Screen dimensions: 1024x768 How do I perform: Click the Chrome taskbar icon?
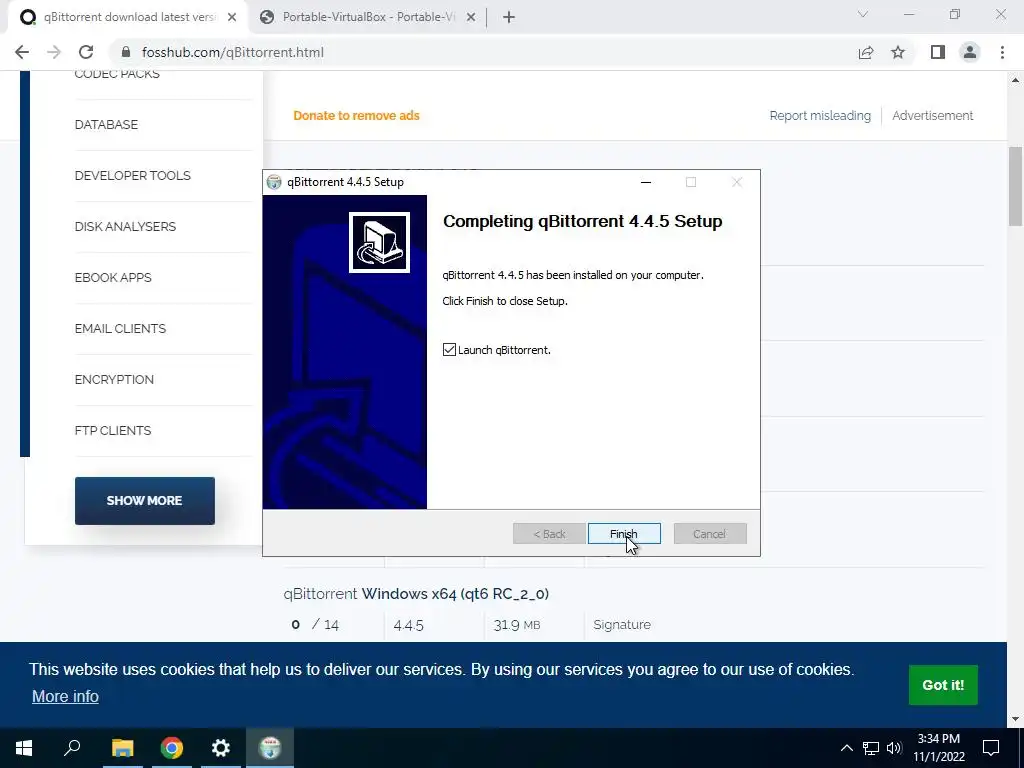pyautogui.click(x=172, y=748)
